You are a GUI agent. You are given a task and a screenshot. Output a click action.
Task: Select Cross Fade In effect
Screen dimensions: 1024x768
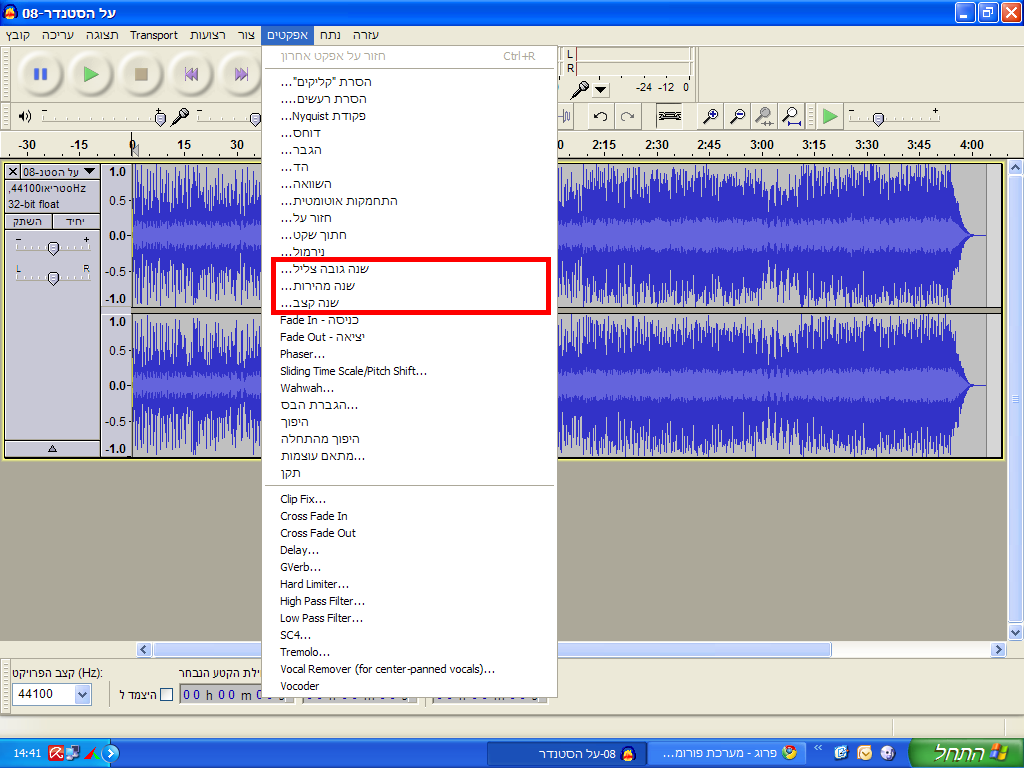(x=409, y=516)
